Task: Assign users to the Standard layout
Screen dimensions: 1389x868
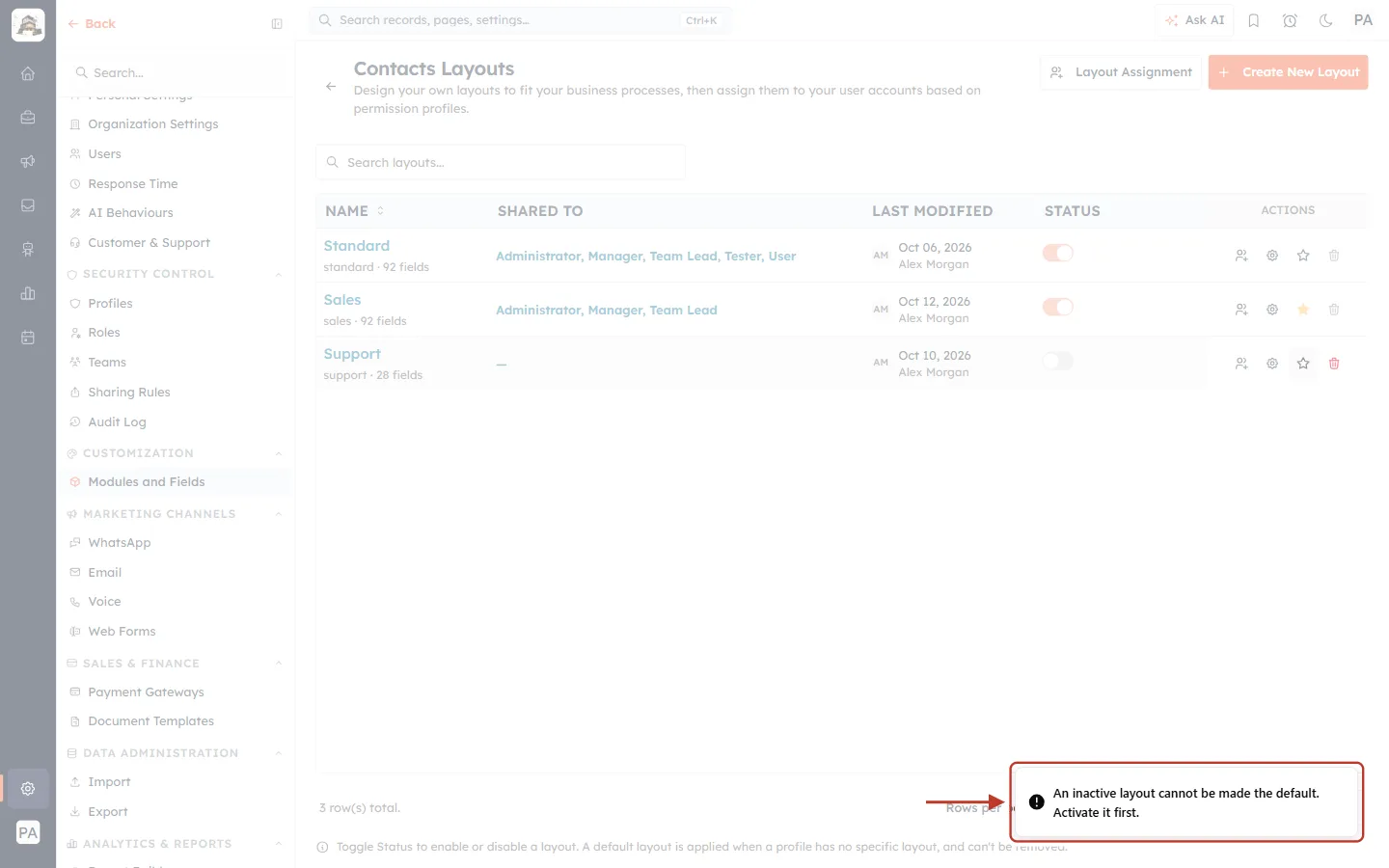Action: [x=1241, y=256]
